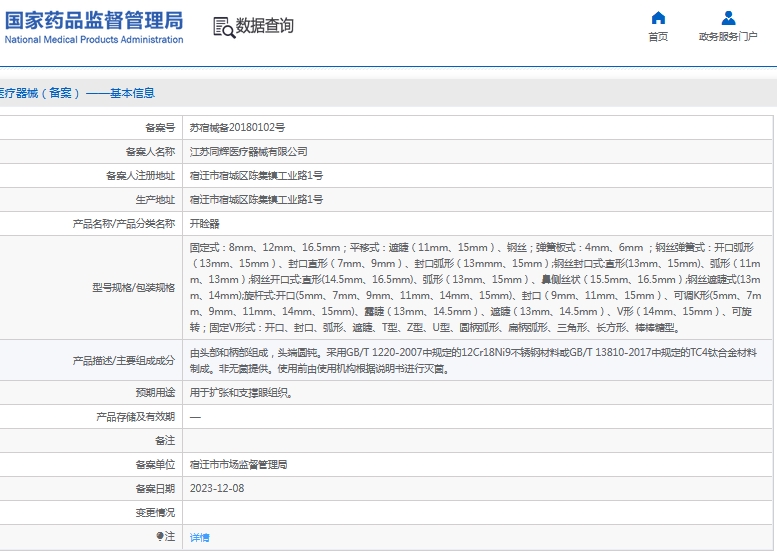
Task: Select the company name 江苏同辉医疗器械有限公司
Action: 249,152
